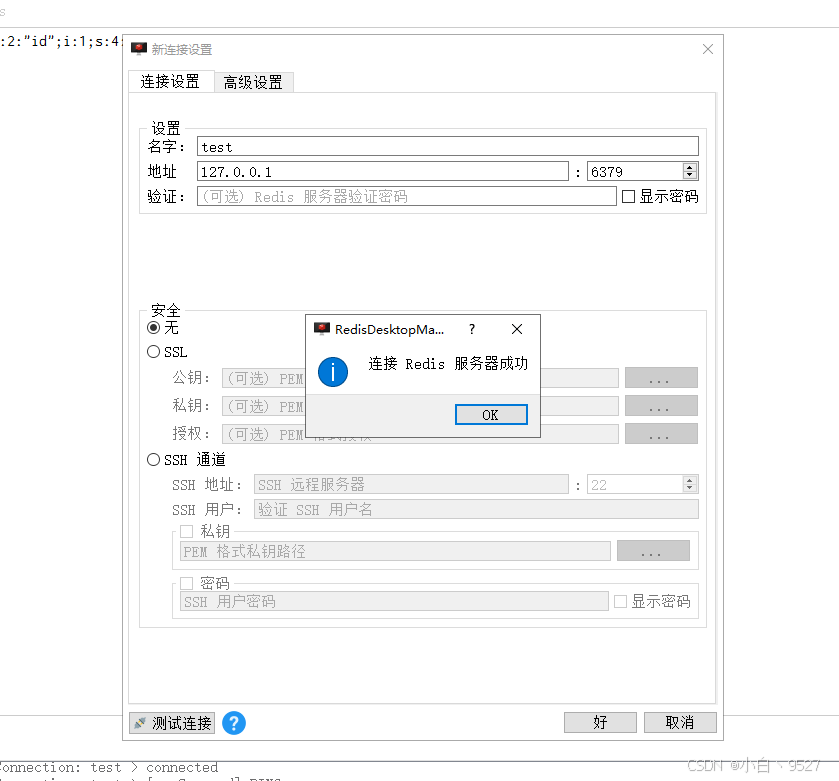The width and height of the screenshot is (839, 781).
Task: Click the 测试连接 test connection button
Action: pos(172,723)
